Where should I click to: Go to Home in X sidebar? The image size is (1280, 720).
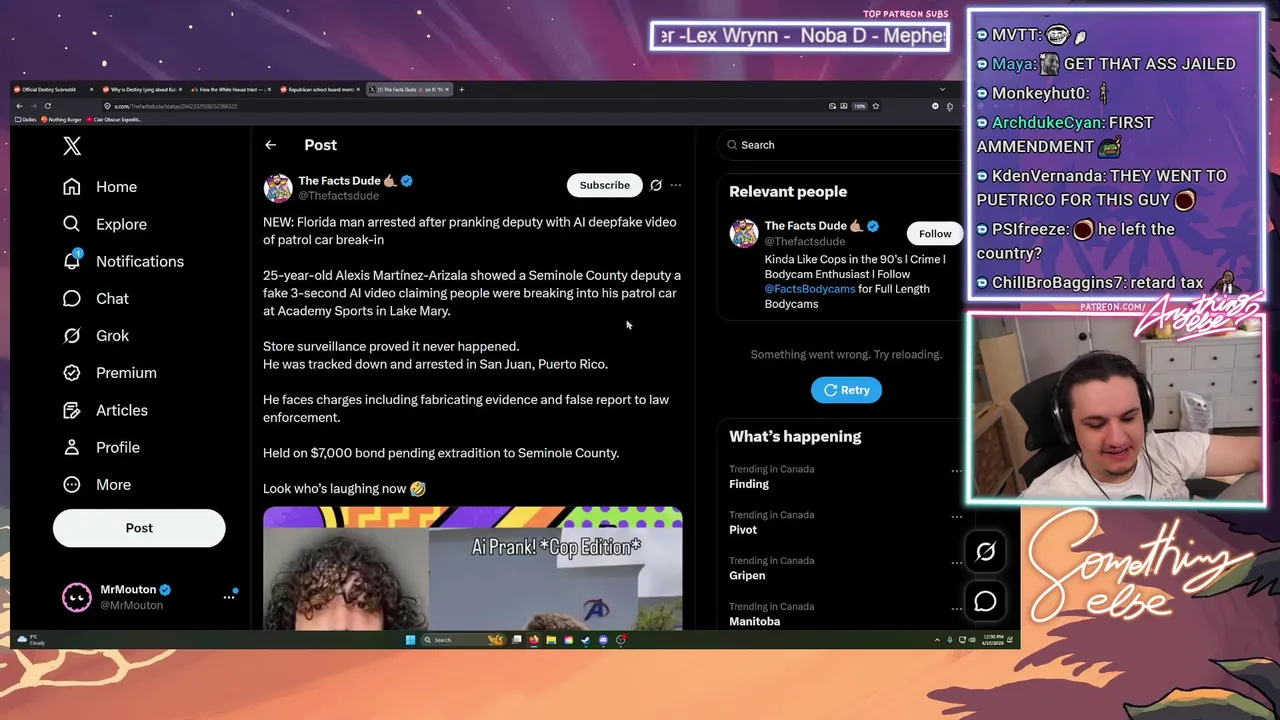[100, 187]
